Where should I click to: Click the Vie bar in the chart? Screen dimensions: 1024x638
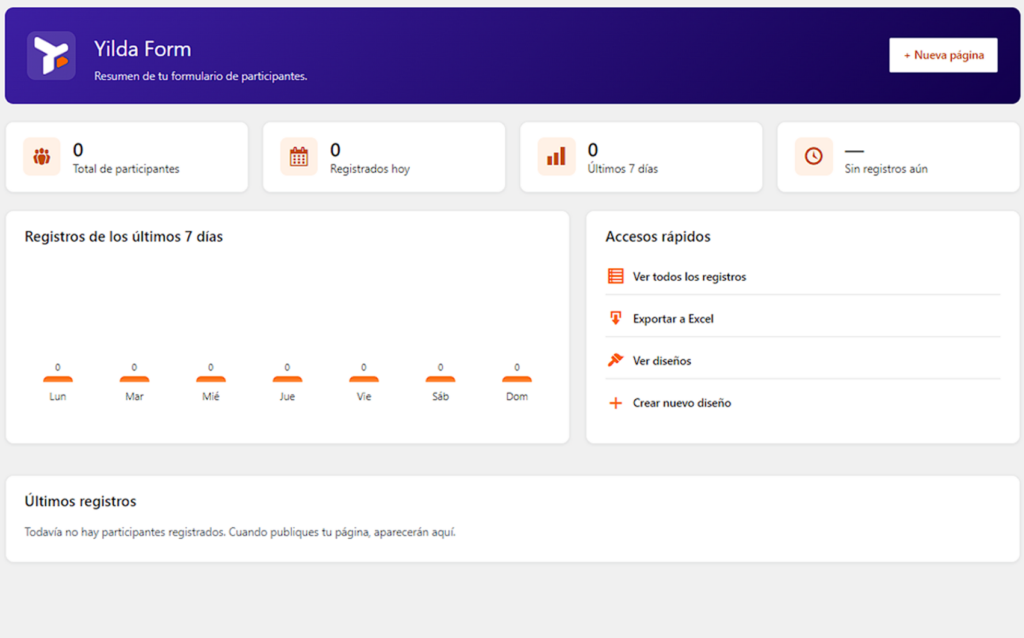click(x=364, y=379)
